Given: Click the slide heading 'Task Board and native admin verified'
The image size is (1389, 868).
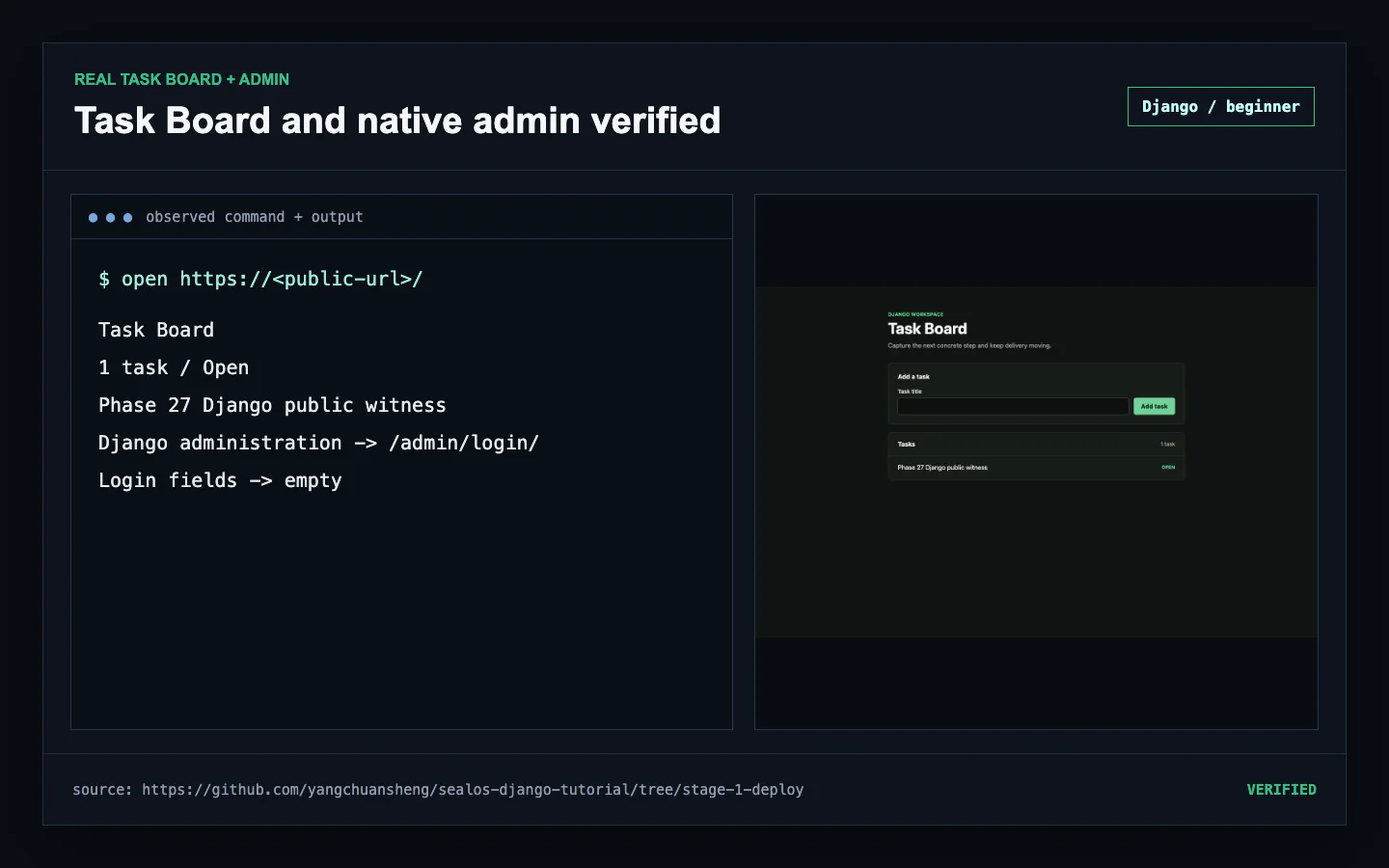Looking at the screenshot, I should click(x=397, y=121).
